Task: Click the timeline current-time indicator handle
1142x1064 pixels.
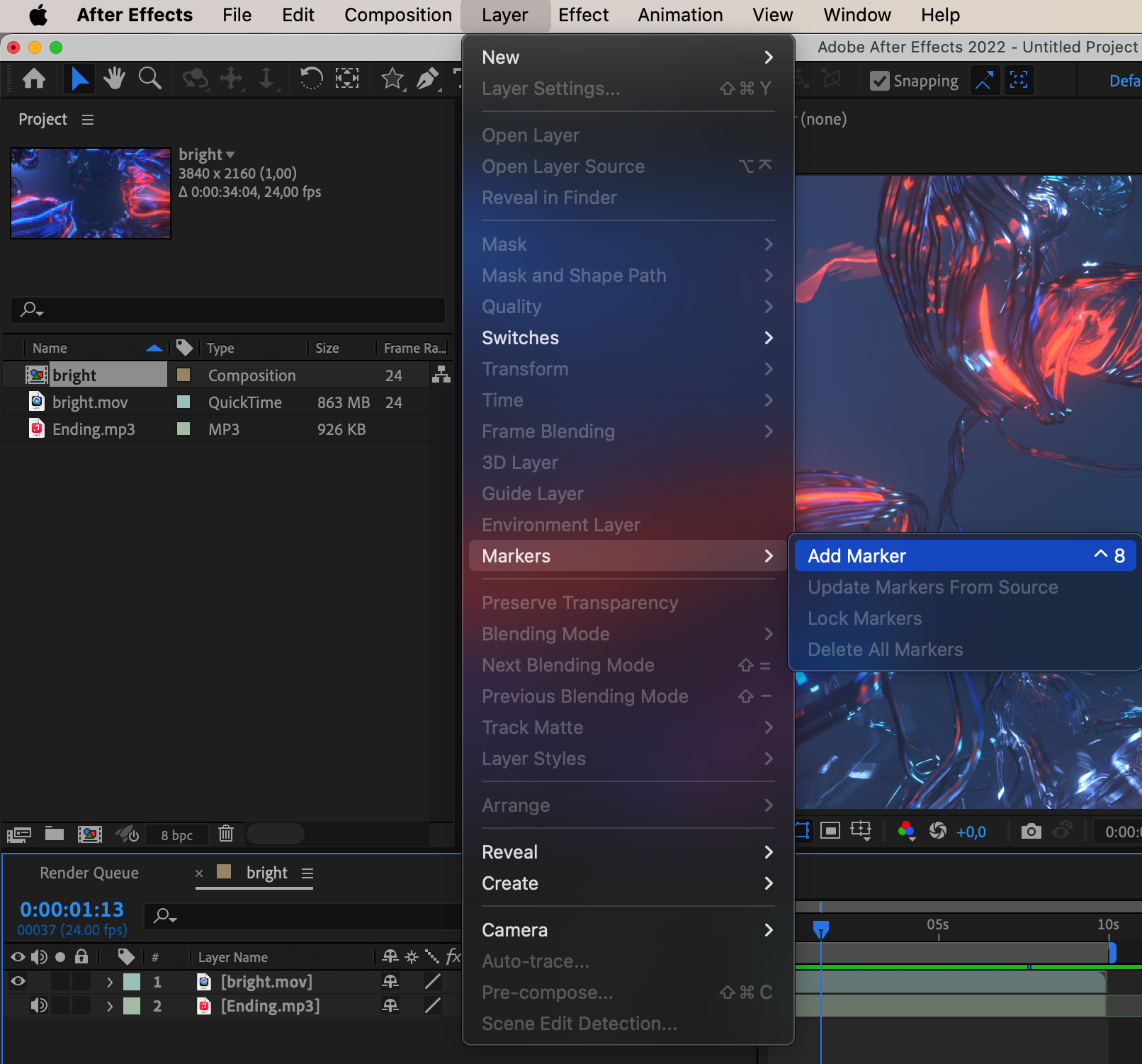Action: [x=821, y=929]
